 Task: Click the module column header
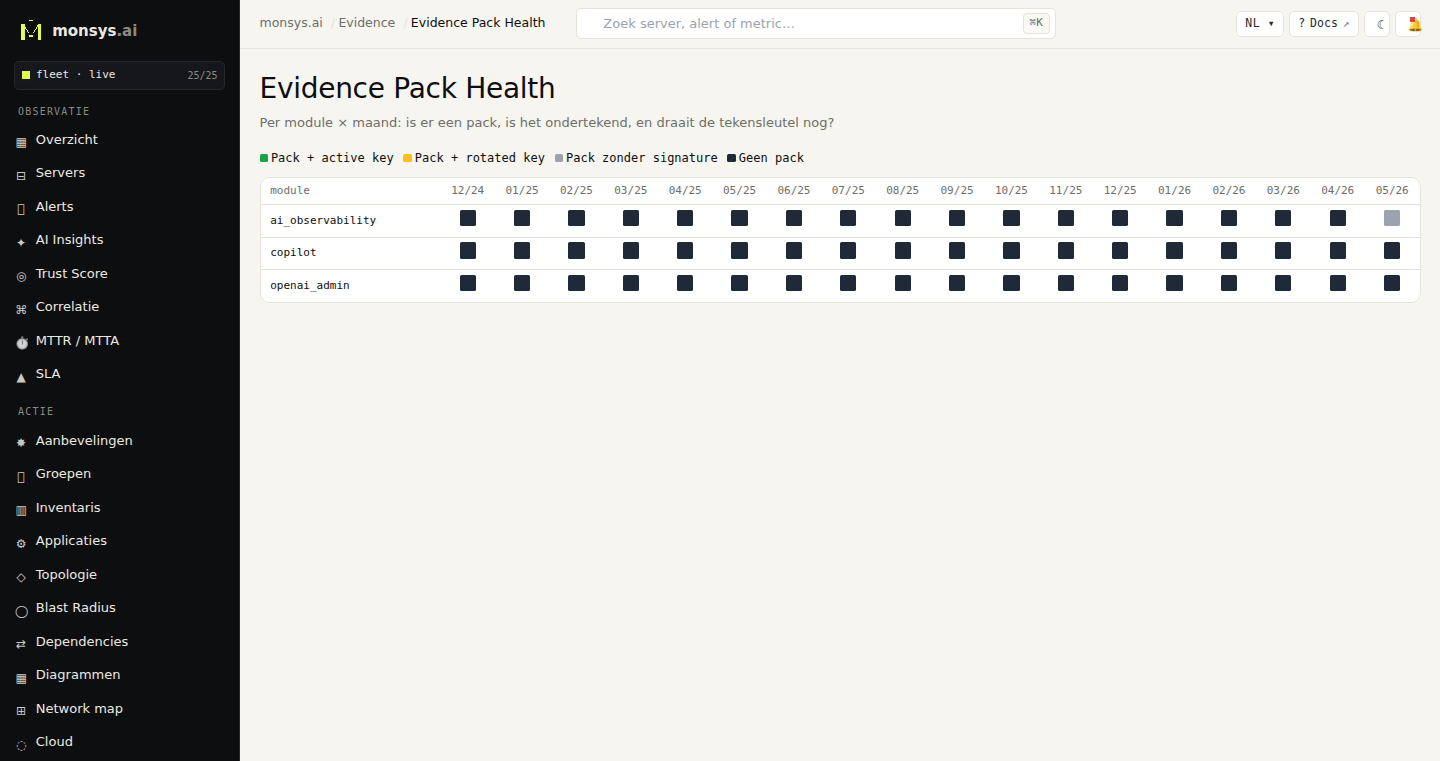click(290, 190)
